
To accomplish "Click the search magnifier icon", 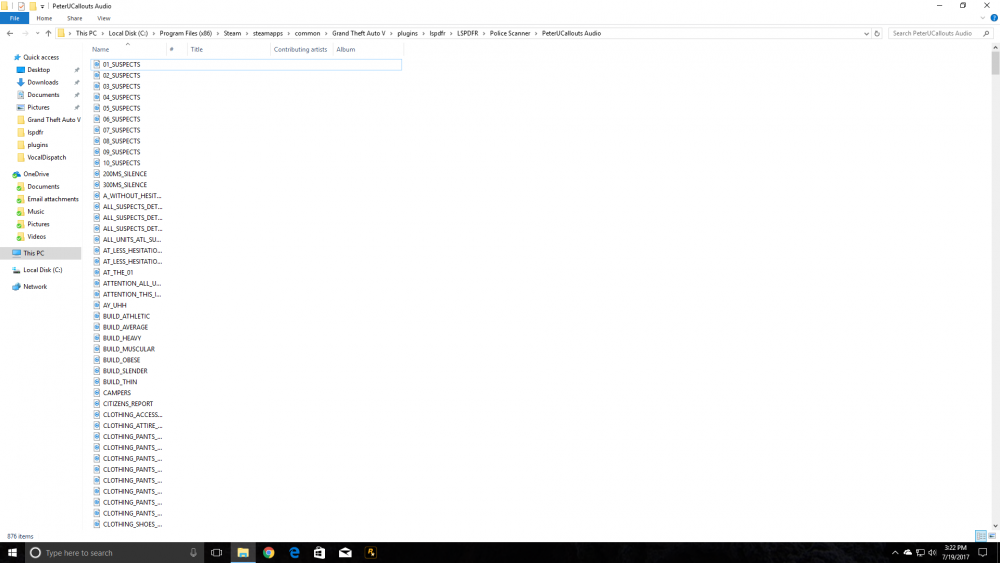I will (x=987, y=33).
